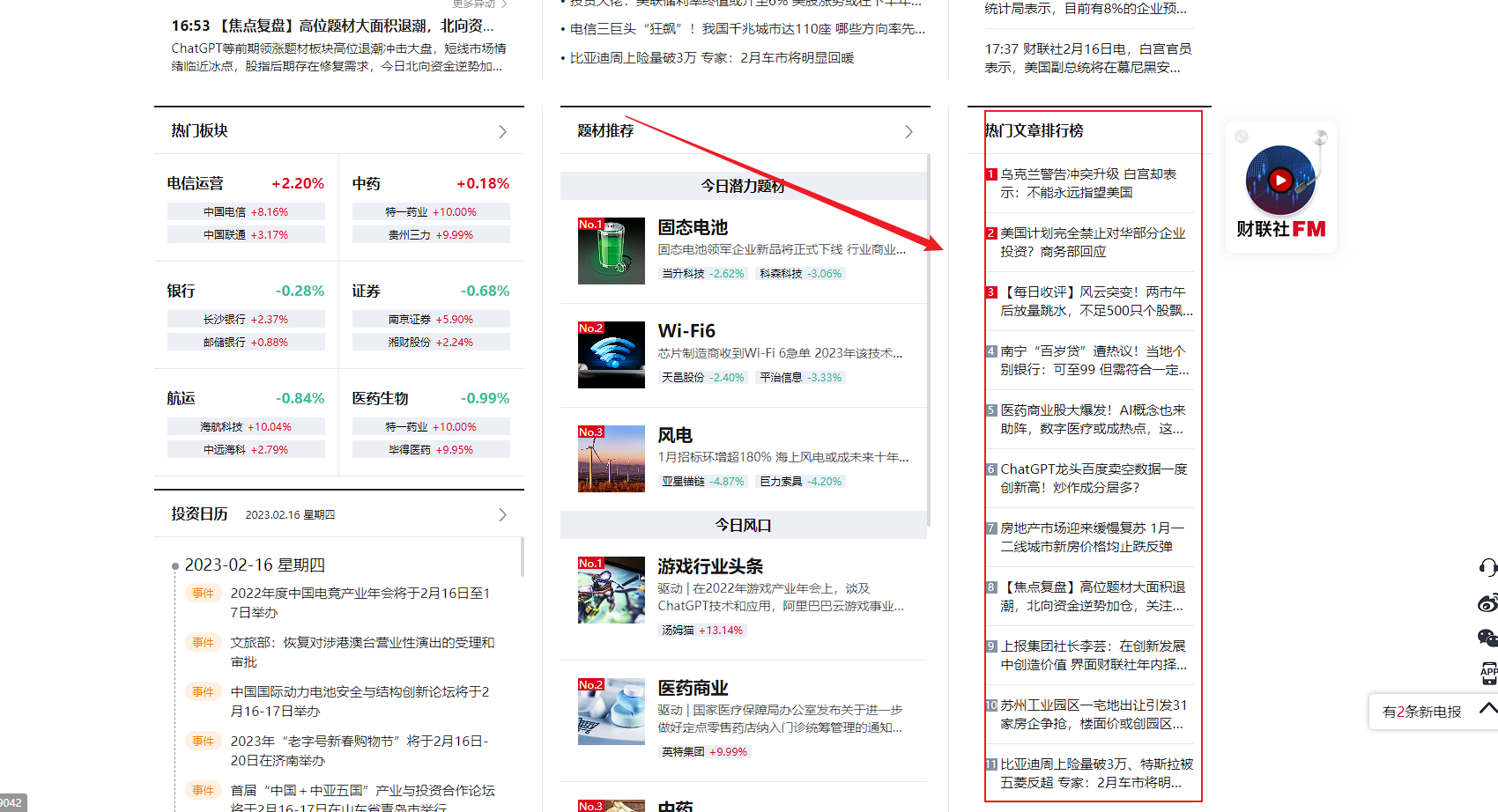Open the 固态电池 battery thumbnail
Image resolution: width=1498 pixels, height=812 pixels.
[x=611, y=250]
